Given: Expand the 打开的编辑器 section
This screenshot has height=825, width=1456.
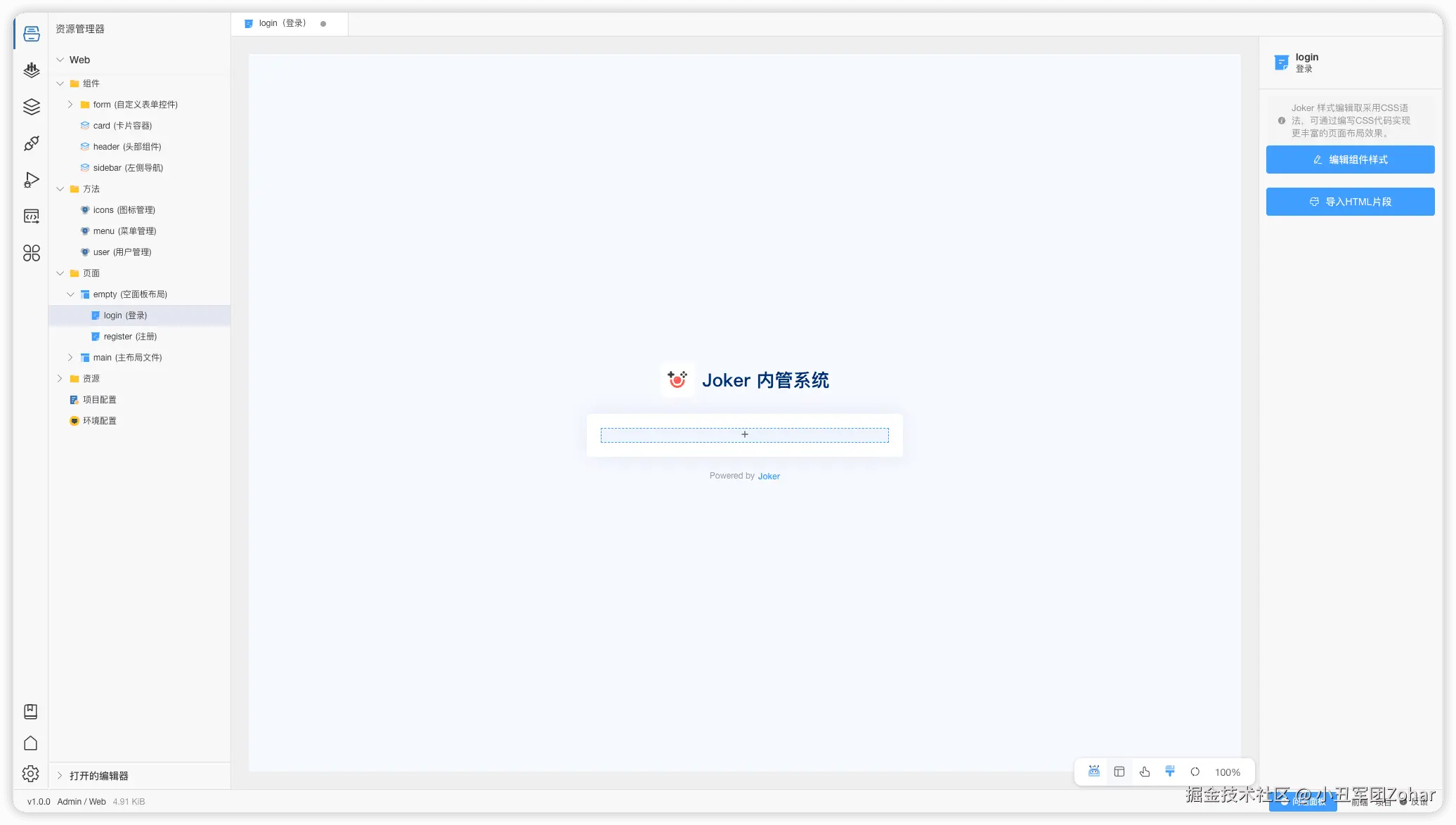Looking at the screenshot, I should click(x=60, y=776).
